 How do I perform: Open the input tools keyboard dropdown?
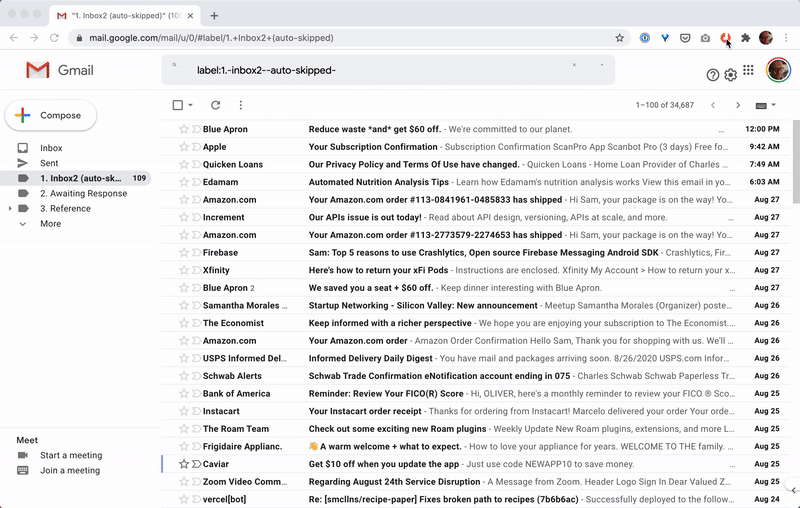[765, 105]
